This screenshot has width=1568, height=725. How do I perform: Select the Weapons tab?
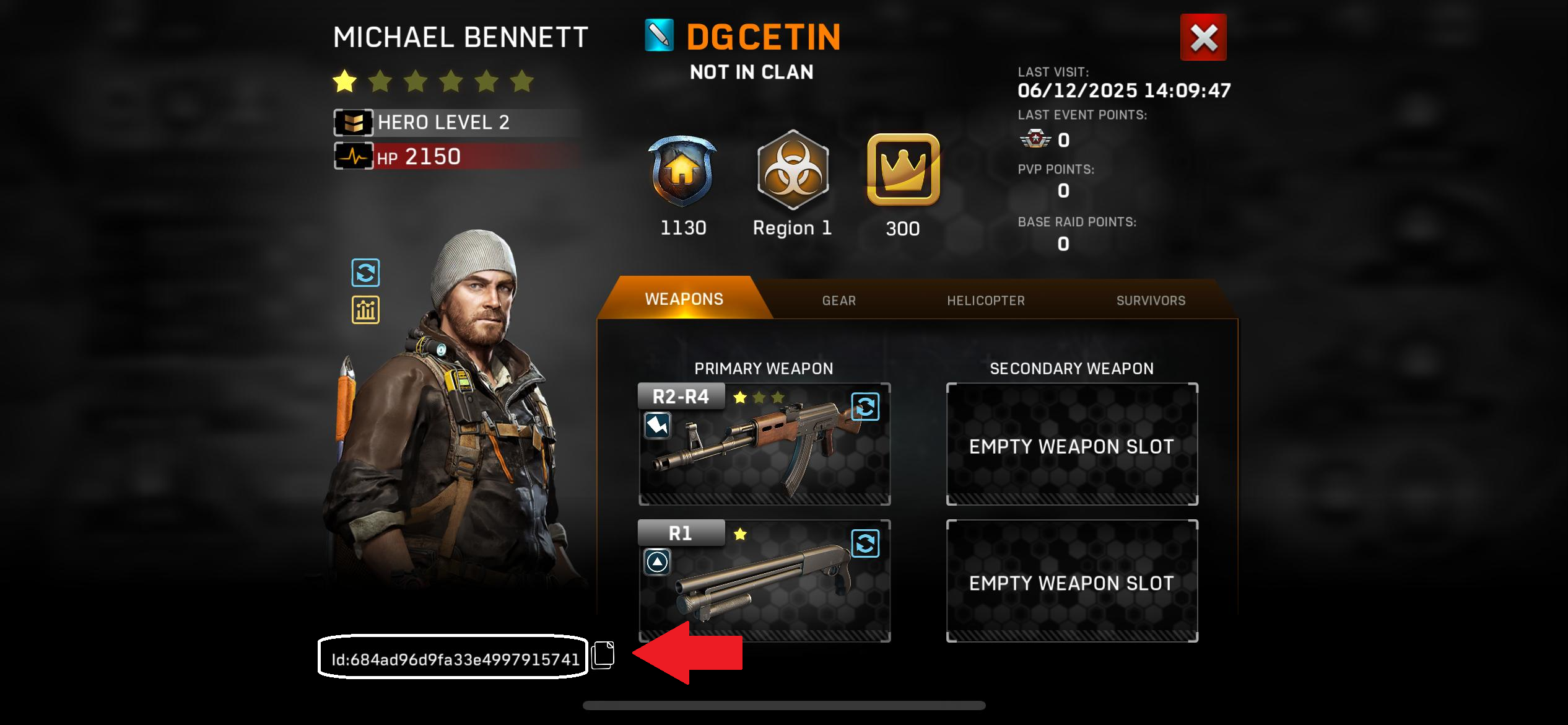[684, 299]
